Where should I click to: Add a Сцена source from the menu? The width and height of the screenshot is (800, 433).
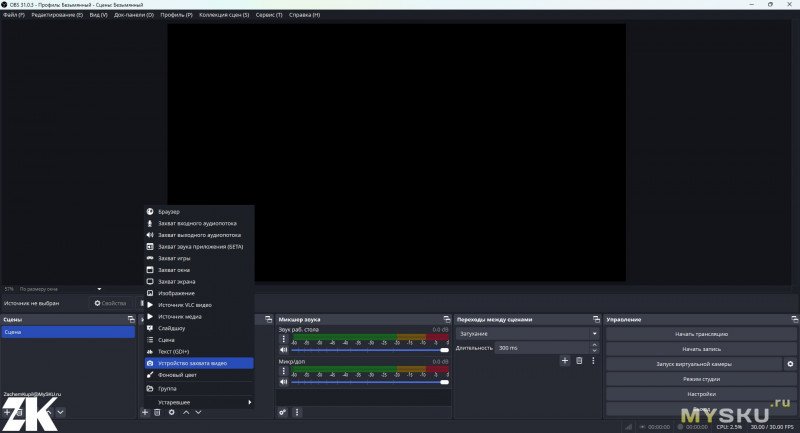click(x=199, y=340)
